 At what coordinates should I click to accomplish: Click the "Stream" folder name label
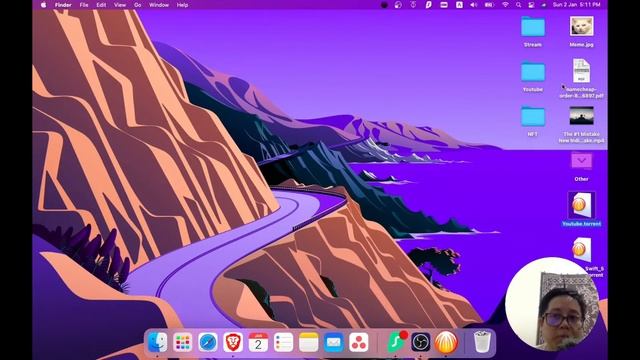pos(533,44)
